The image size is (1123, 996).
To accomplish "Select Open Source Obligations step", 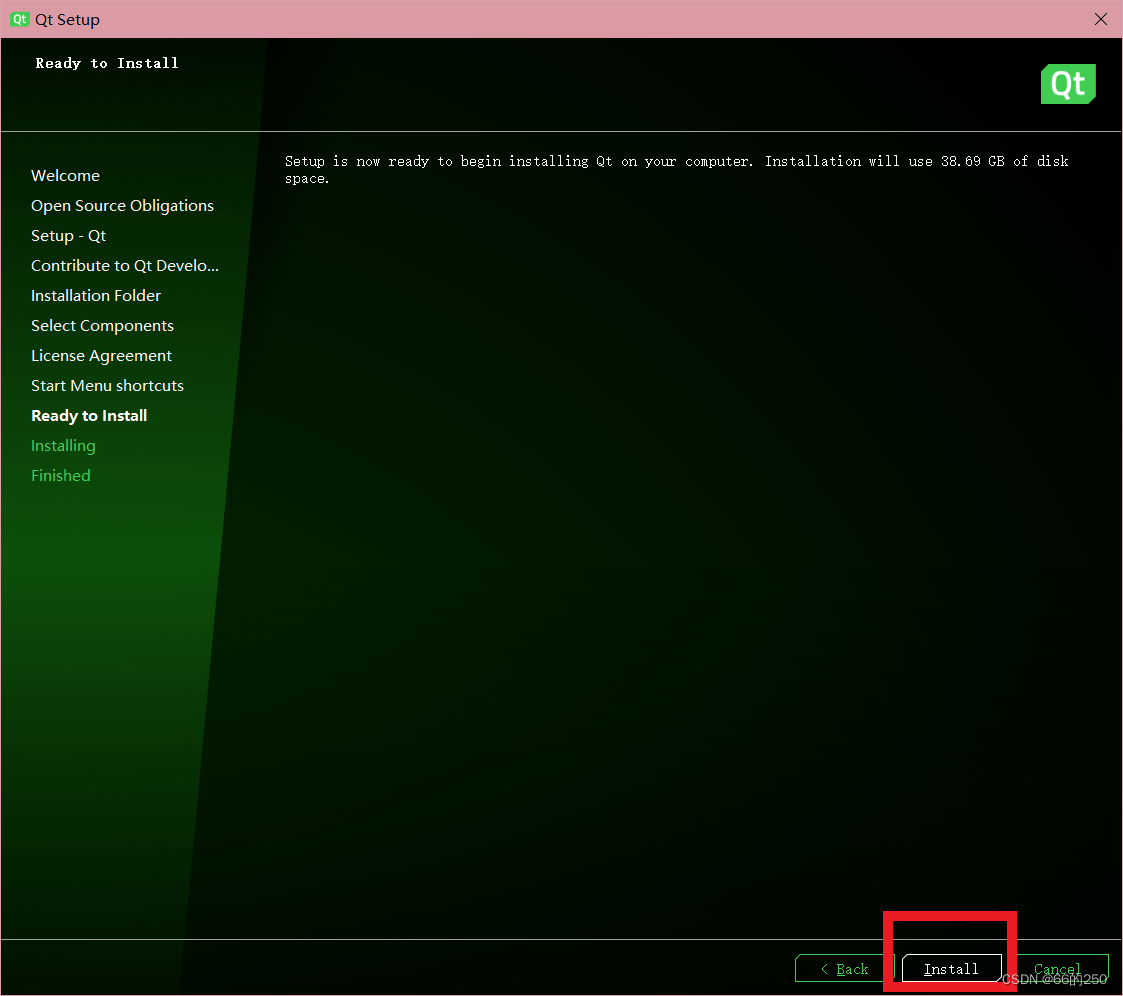I will 122,206.
